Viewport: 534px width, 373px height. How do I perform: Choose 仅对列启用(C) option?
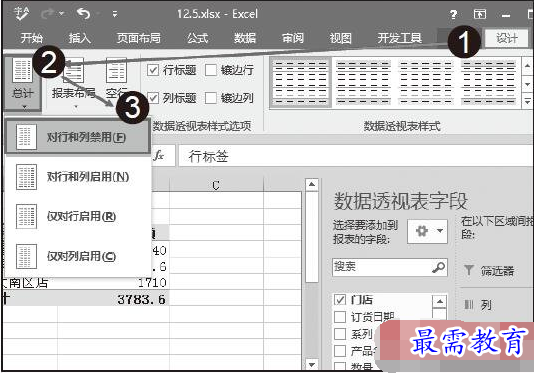[x=78, y=256]
